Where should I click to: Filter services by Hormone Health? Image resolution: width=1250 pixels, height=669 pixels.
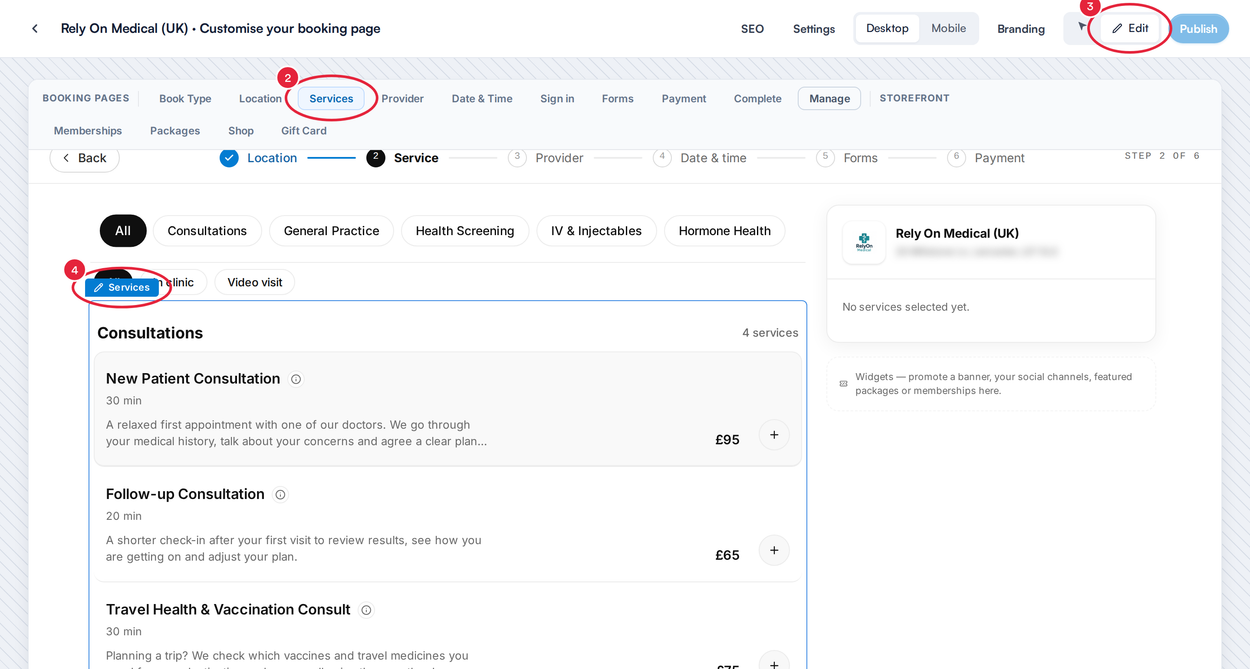pos(725,231)
